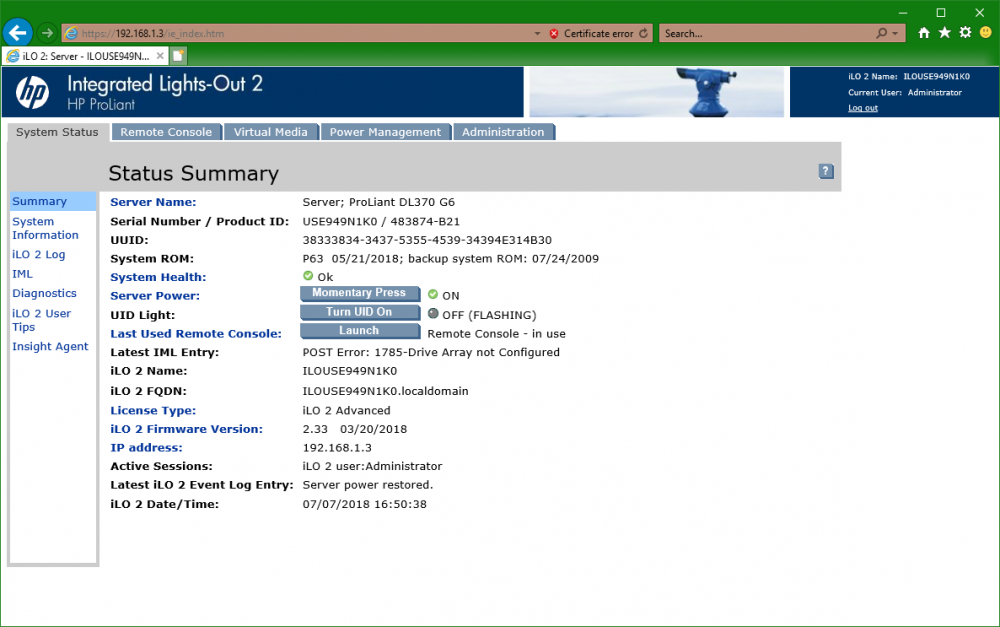Click the serial number USE949N1K0 / 483874-B21
The height and width of the screenshot is (627, 1000).
[x=381, y=222]
